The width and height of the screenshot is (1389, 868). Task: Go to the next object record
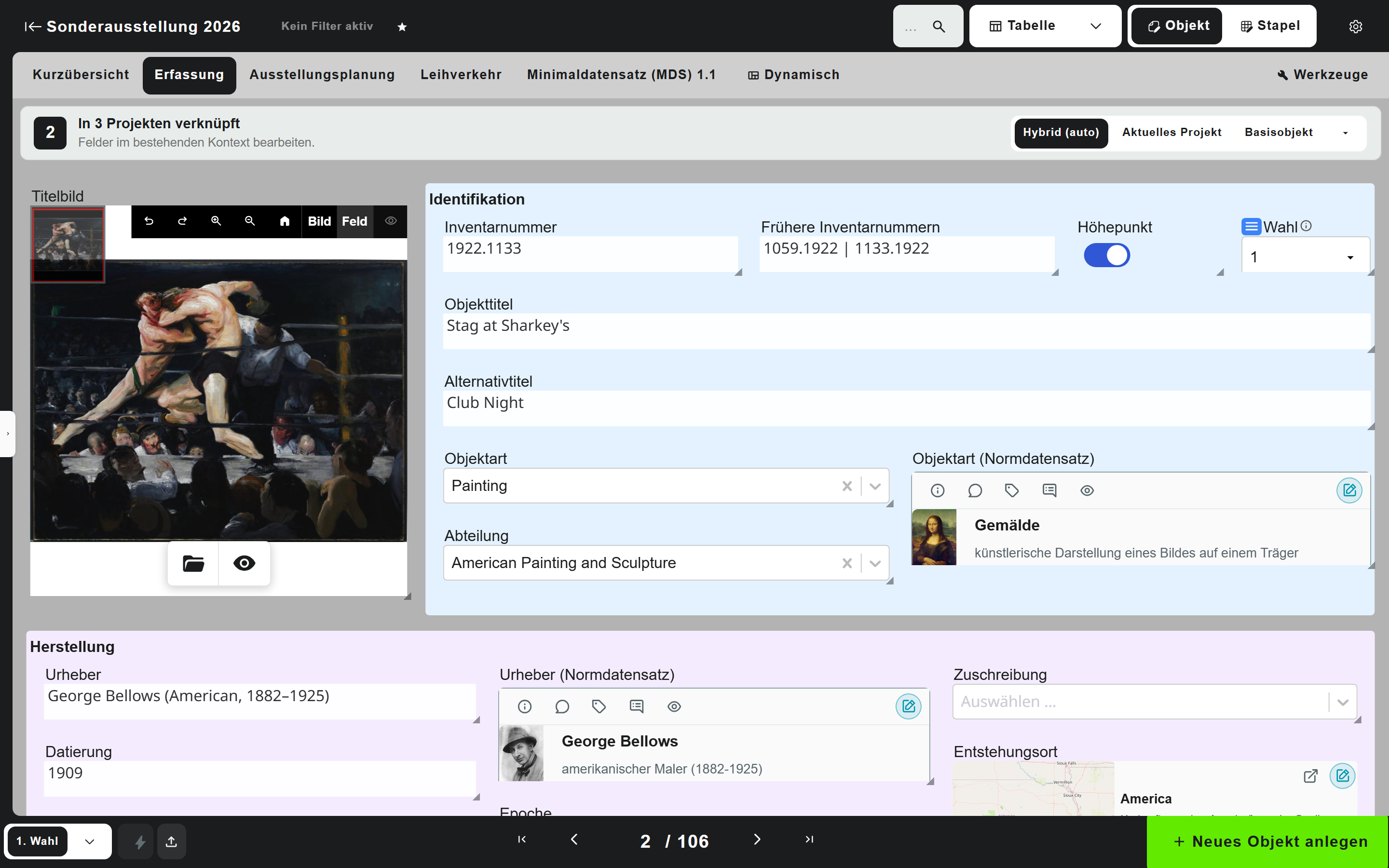pyautogui.click(x=757, y=839)
